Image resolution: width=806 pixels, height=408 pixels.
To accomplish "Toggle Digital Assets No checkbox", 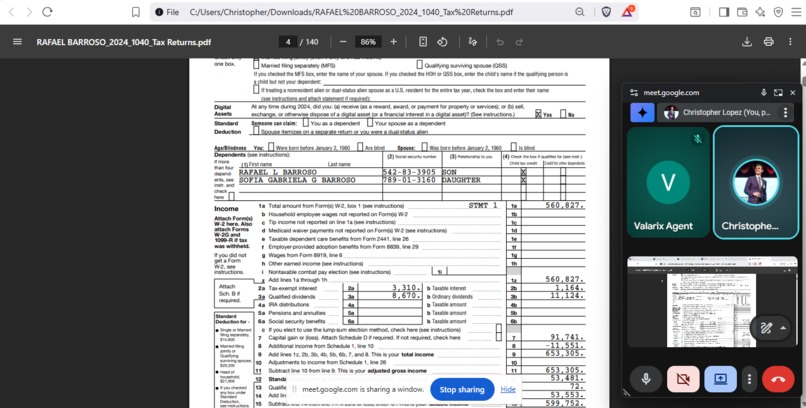I will point(563,114).
